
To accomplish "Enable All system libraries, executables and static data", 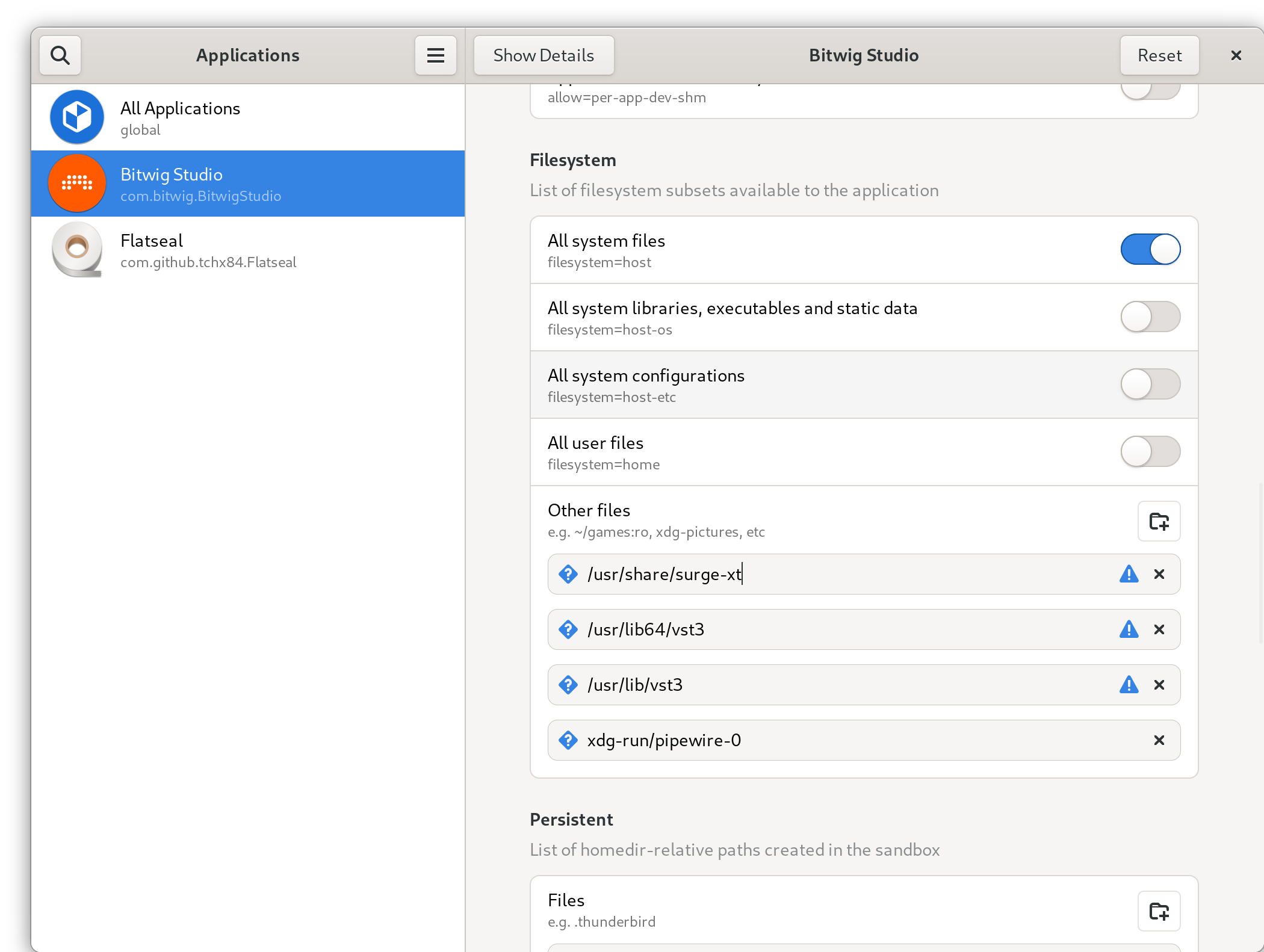I will pyautogui.click(x=1150, y=317).
